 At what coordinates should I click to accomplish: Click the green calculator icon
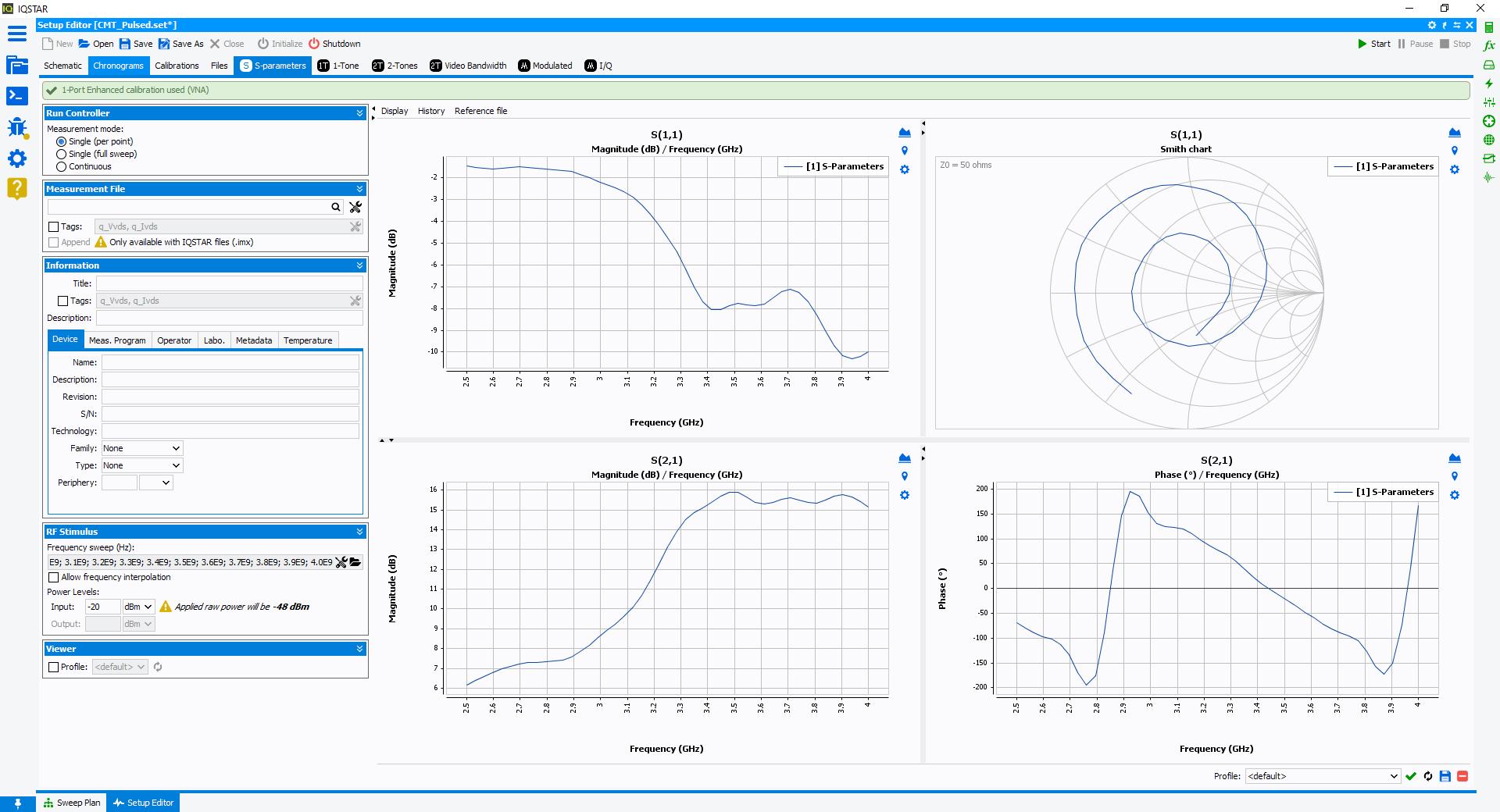click(x=1489, y=27)
